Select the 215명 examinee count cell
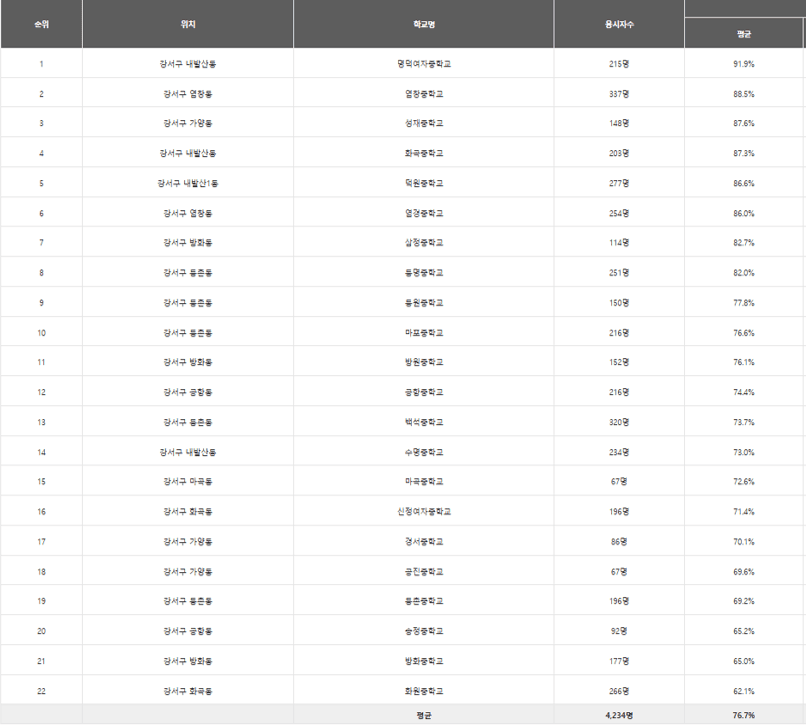Screen dimensions: 806x725 click(x=619, y=64)
